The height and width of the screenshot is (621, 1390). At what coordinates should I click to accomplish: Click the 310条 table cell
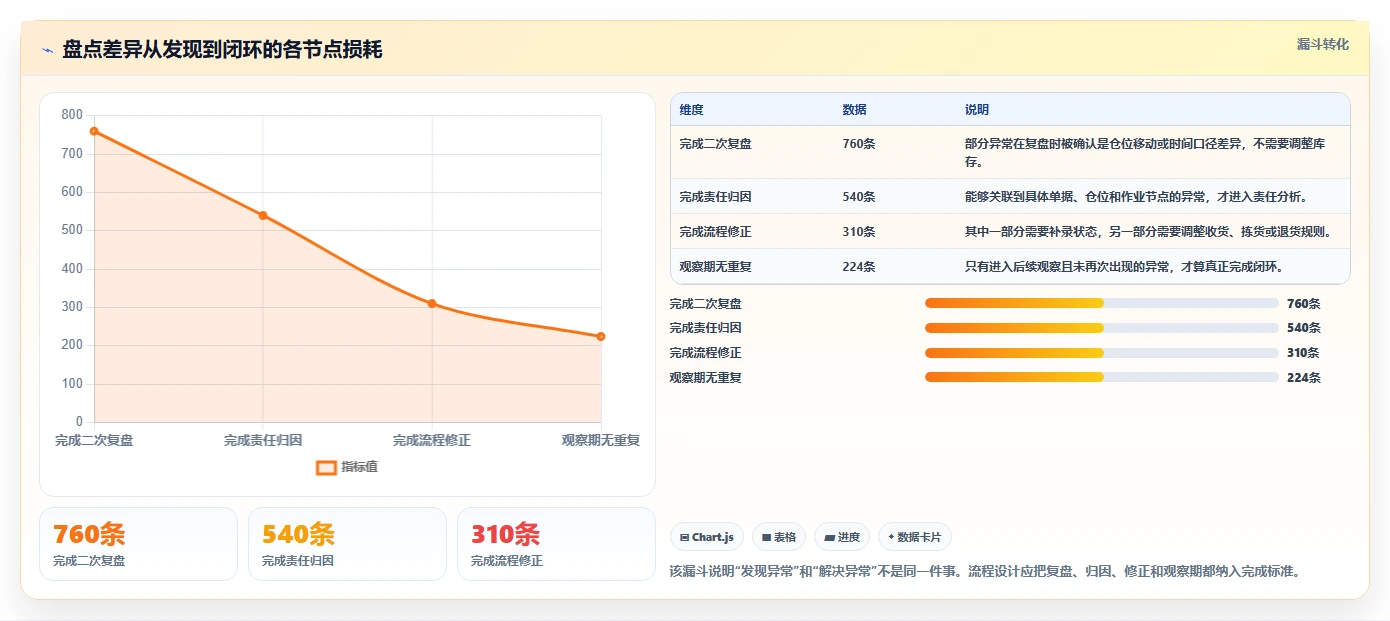tap(858, 232)
